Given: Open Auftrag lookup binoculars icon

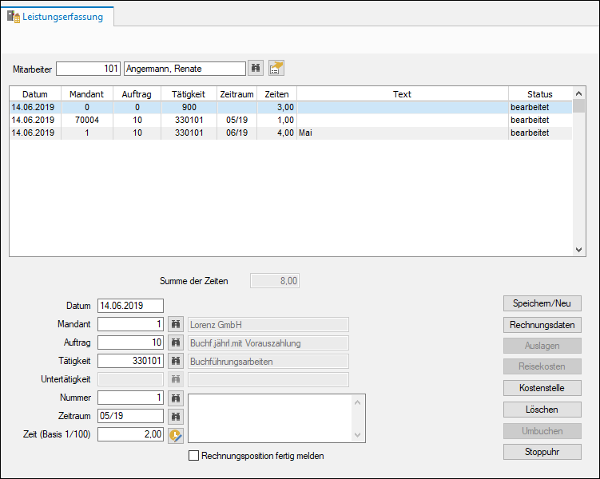Looking at the screenshot, I should point(176,342).
